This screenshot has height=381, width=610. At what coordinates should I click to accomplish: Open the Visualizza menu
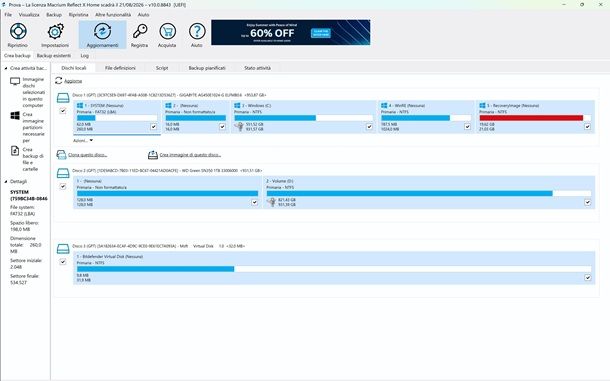[29, 15]
